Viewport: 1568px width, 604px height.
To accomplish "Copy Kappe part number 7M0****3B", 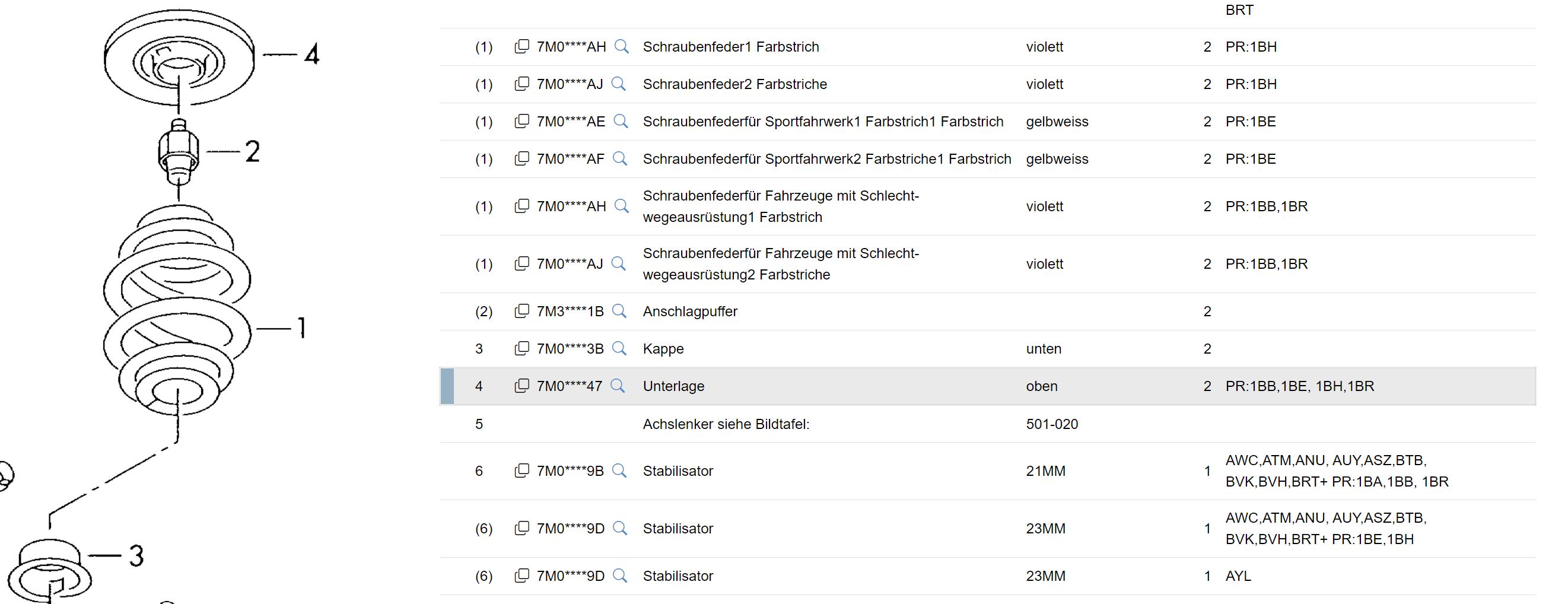I will pyautogui.click(x=521, y=349).
